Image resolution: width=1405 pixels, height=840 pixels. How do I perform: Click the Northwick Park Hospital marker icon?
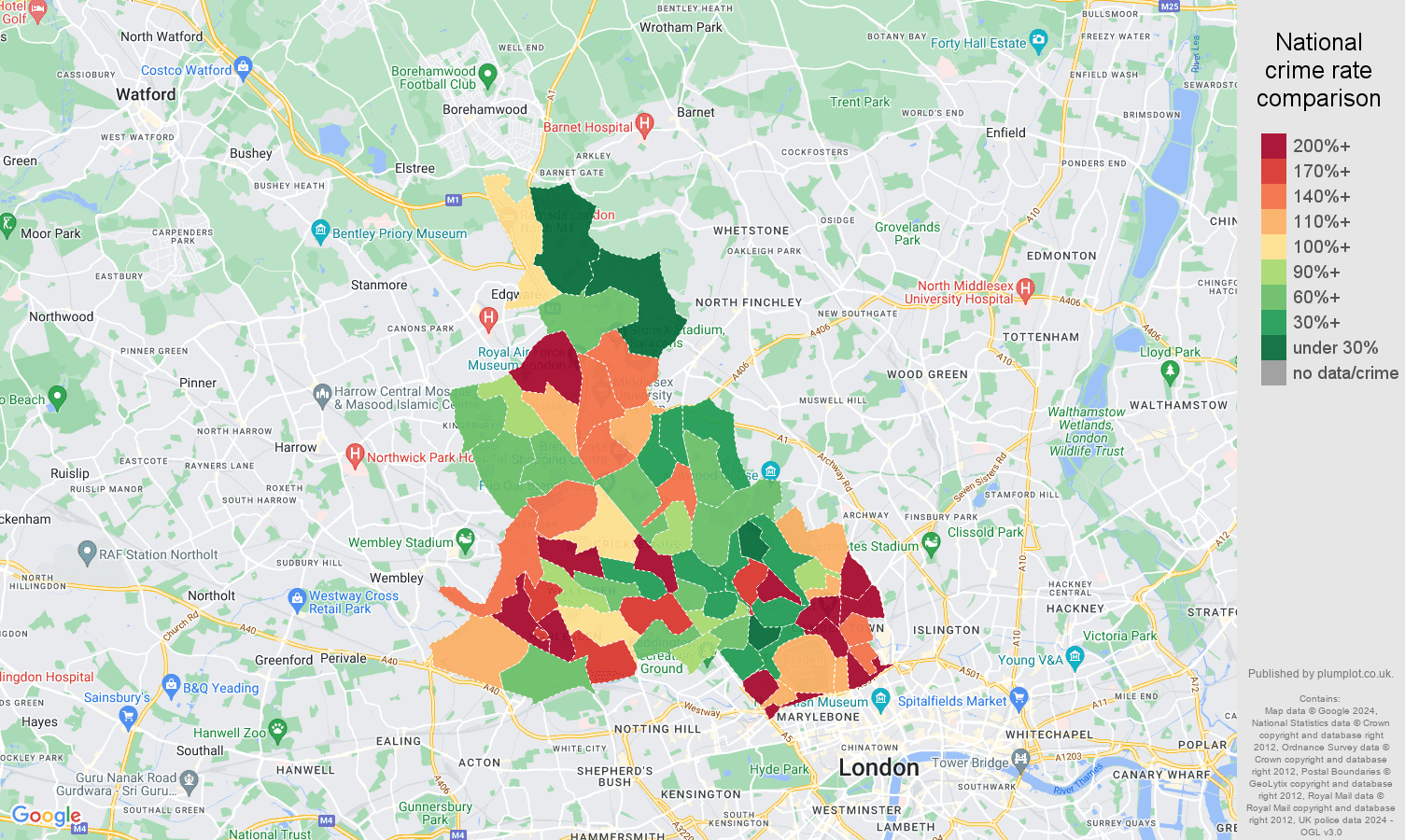tap(357, 456)
